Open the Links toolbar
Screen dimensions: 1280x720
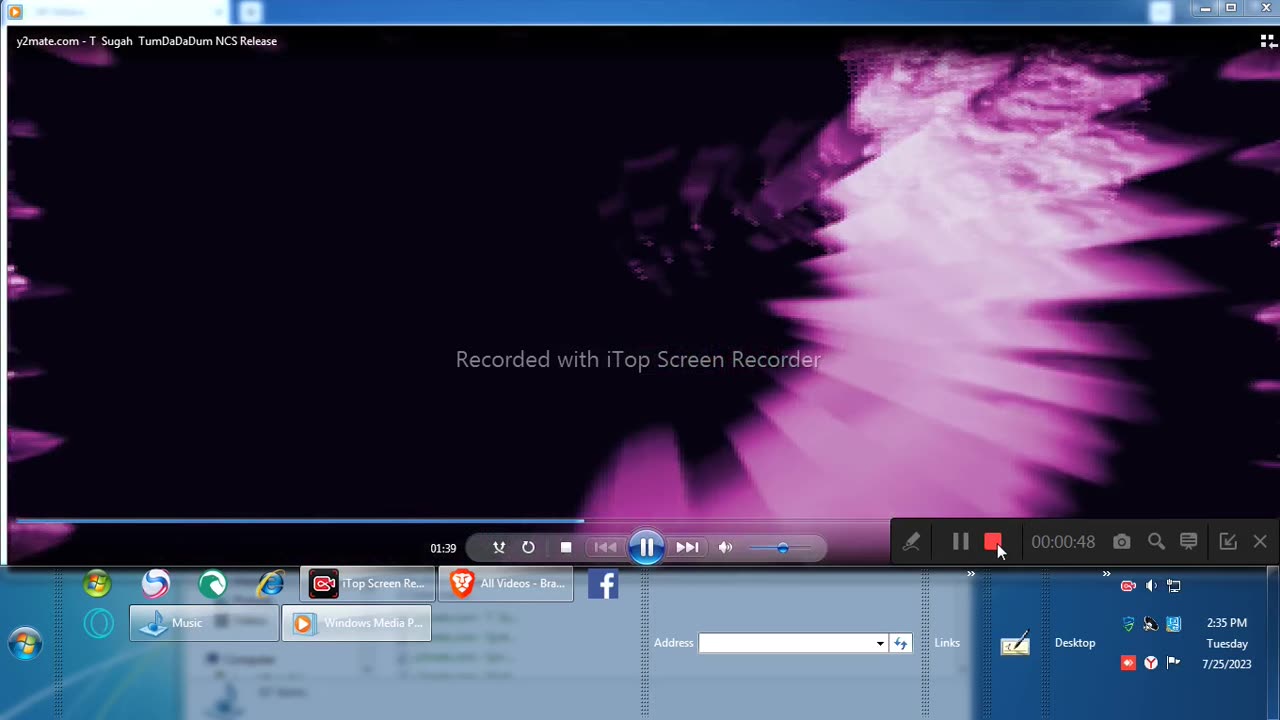[x=947, y=643]
